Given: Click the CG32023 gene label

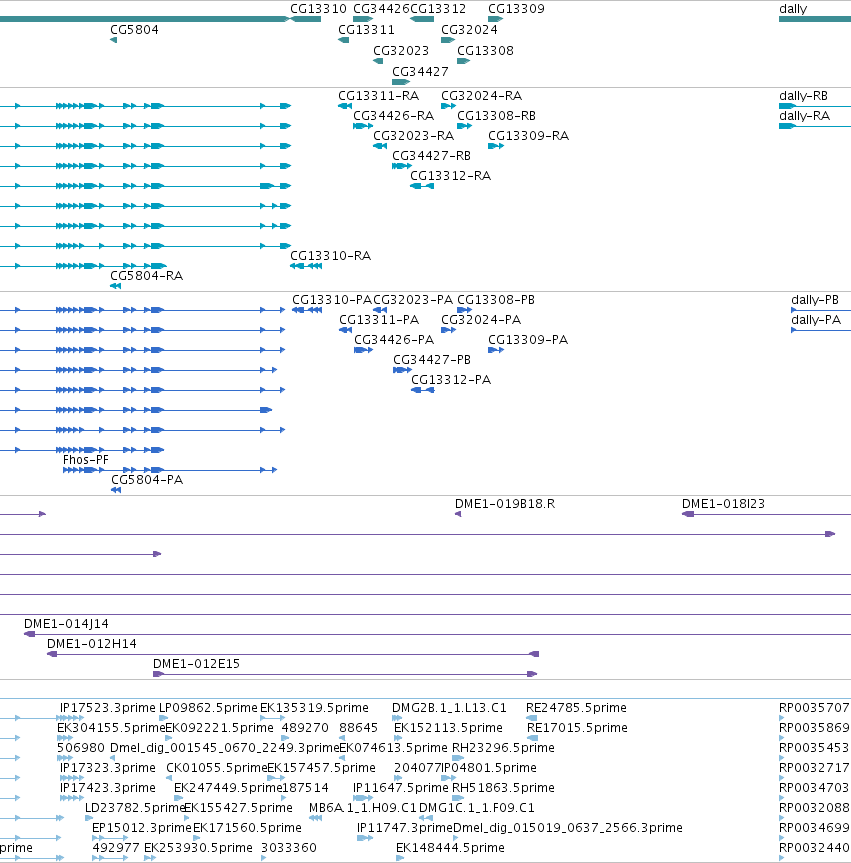Looking at the screenshot, I should (401, 51).
